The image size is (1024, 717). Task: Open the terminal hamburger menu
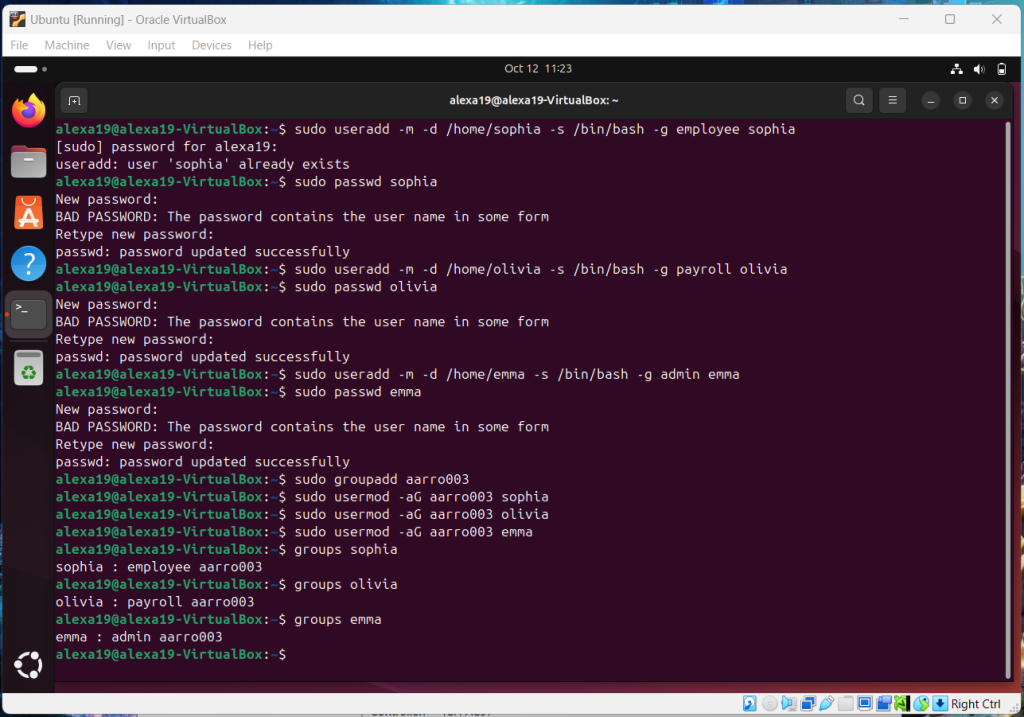pos(892,100)
